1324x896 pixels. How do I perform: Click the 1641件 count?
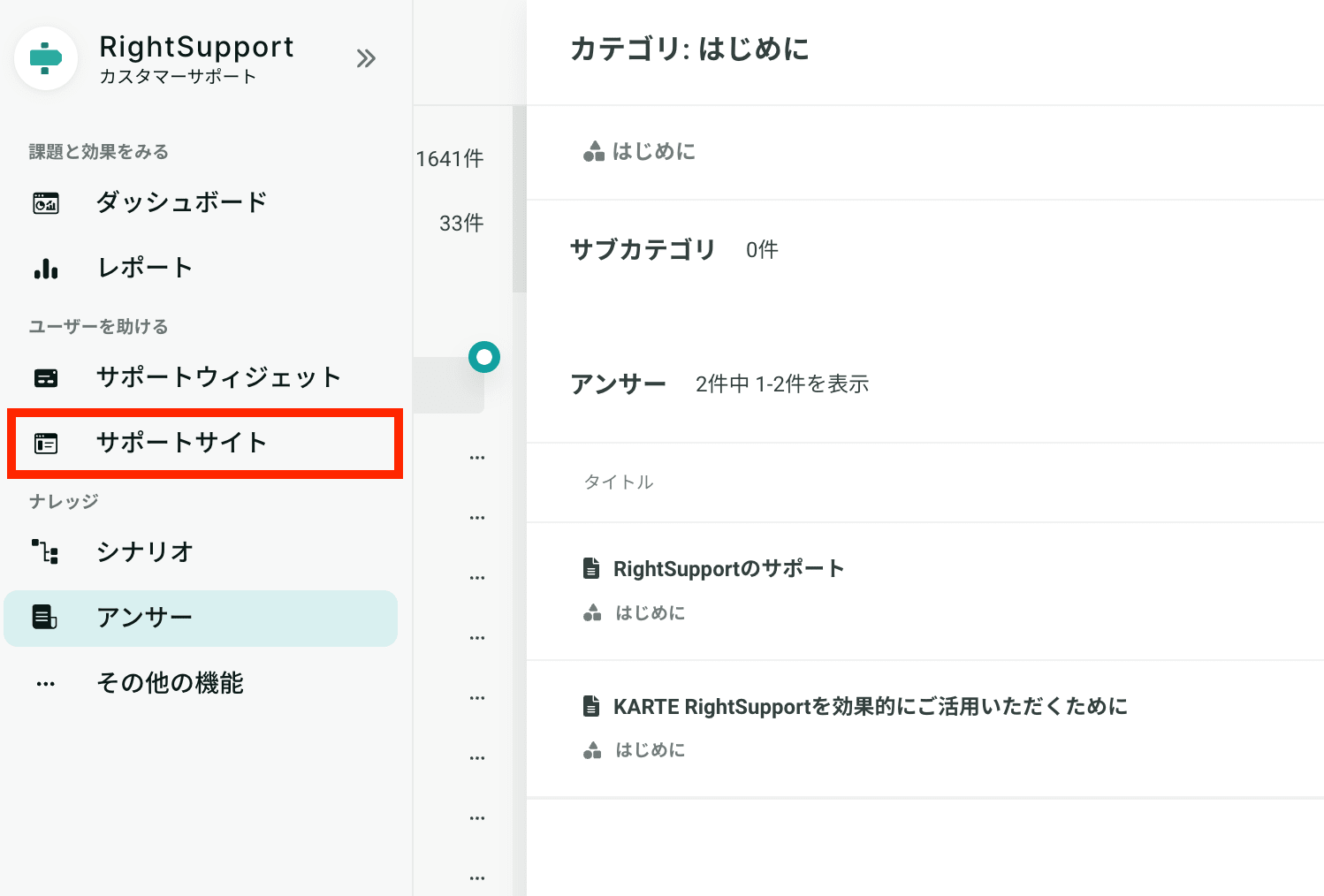coord(450,158)
